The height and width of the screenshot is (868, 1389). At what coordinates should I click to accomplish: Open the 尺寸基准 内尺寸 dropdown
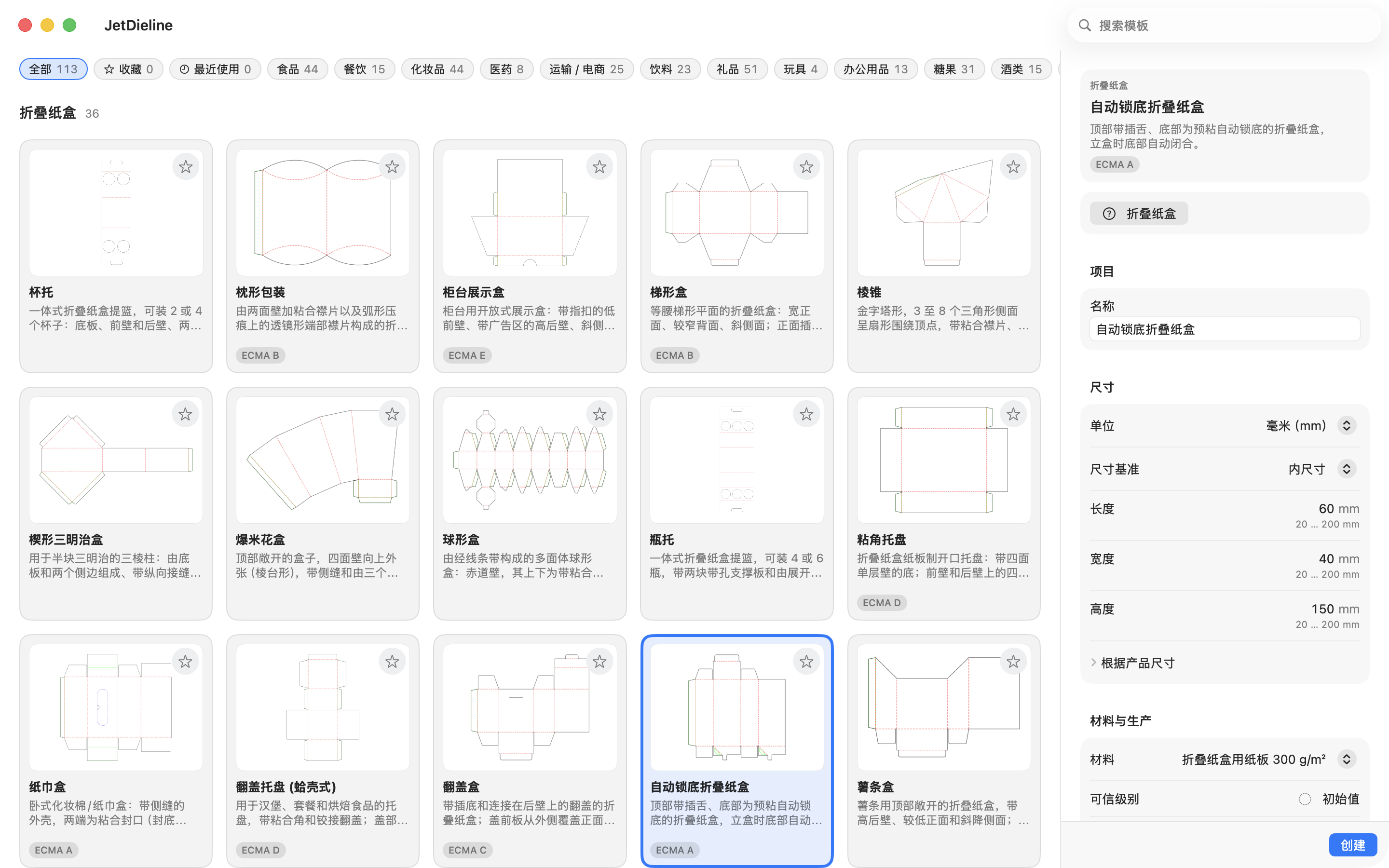coord(1347,469)
